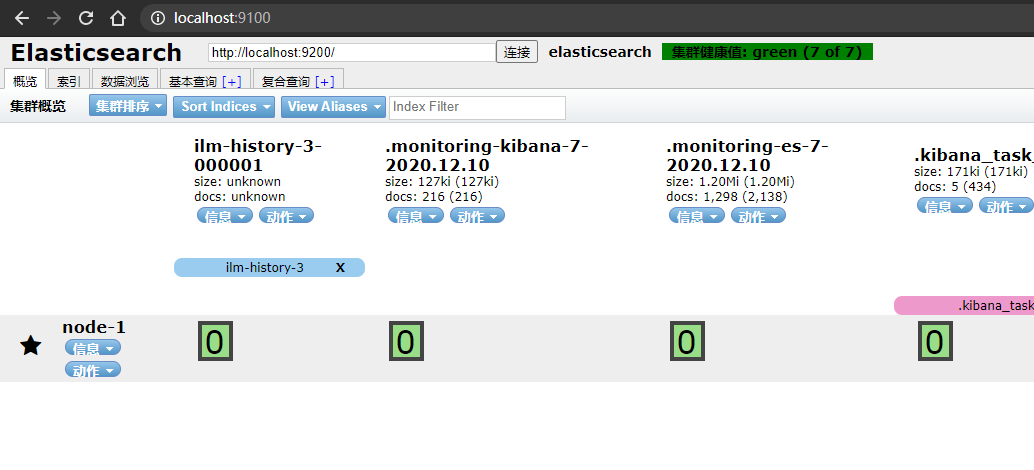Switch to the 数据浏览 tab

click(125, 80)
